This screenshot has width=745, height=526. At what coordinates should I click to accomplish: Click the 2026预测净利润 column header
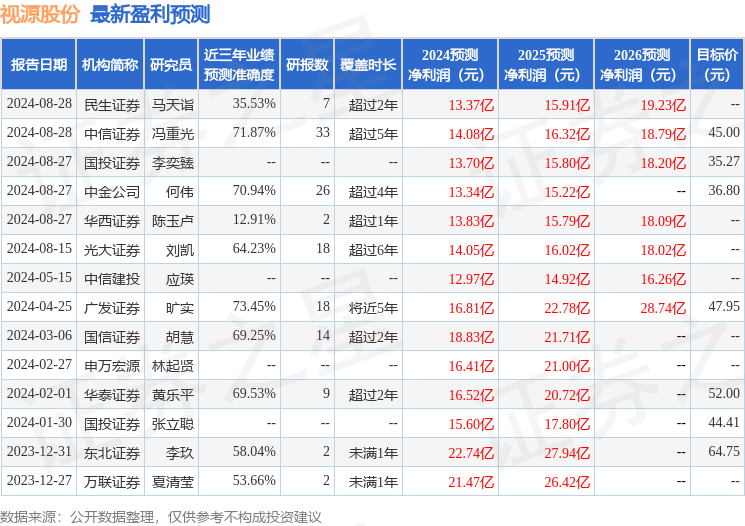click(x=642, y=65)
